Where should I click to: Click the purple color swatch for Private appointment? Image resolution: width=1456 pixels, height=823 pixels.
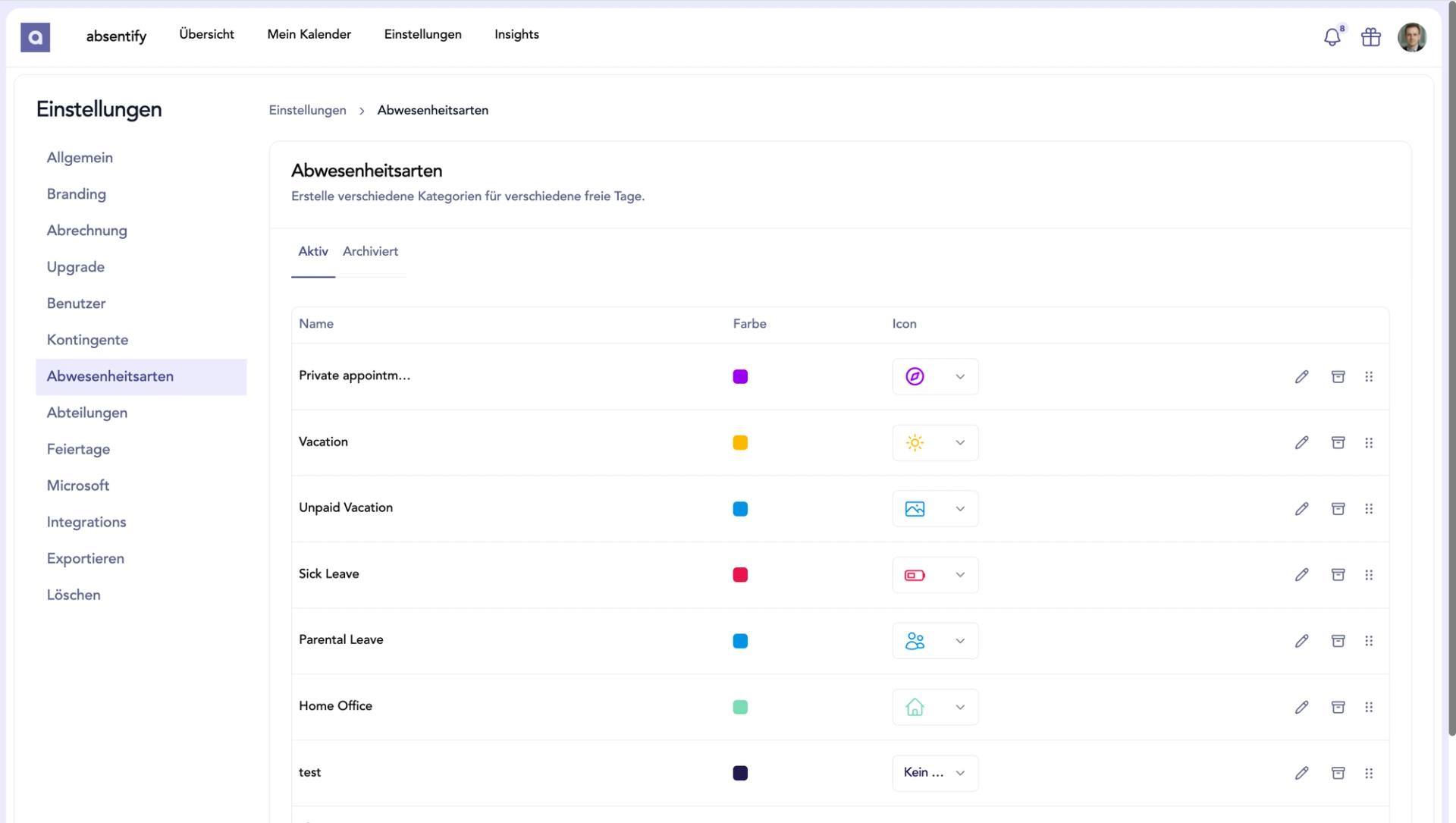coord(740,377)
